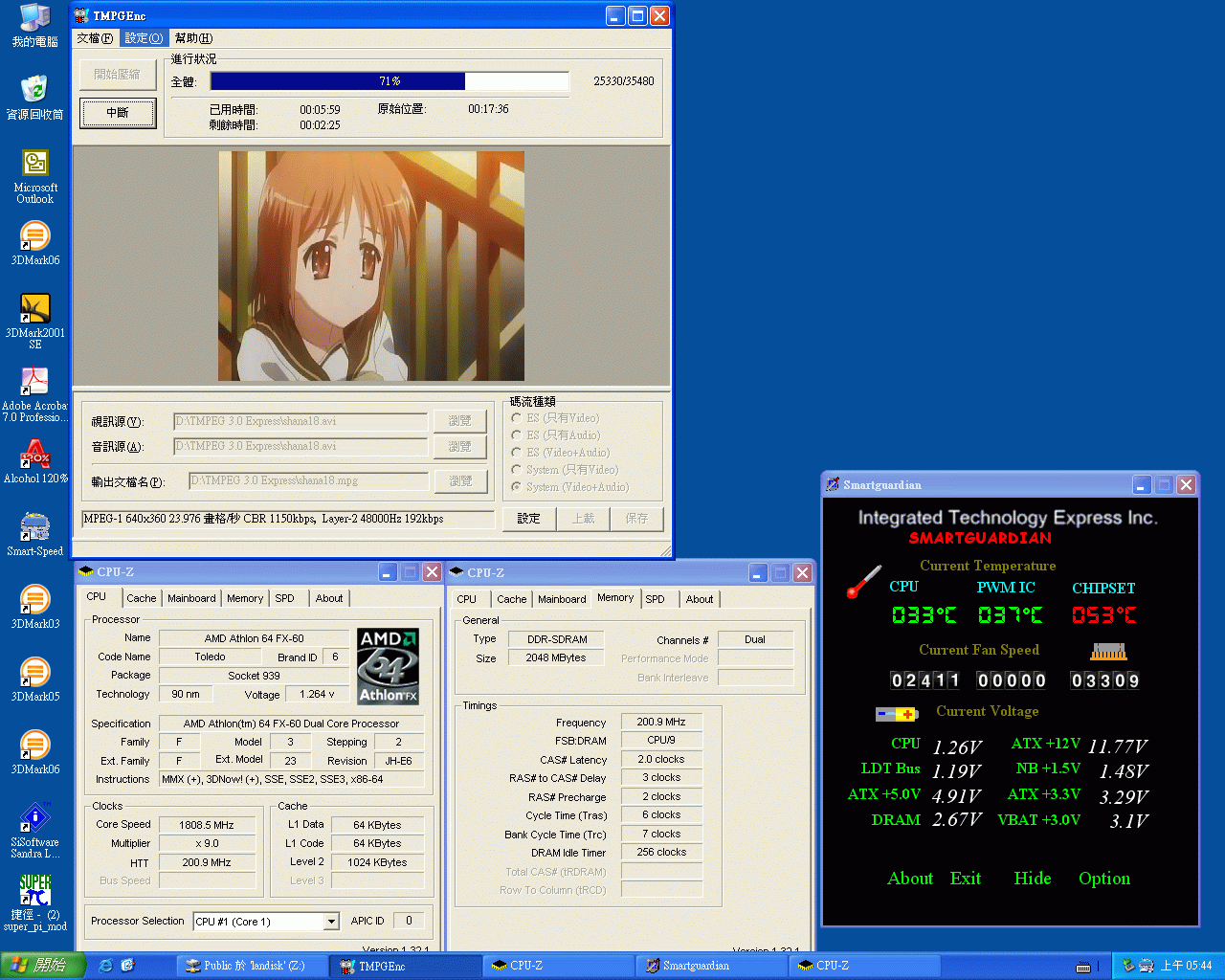Screen dimensions: 1225x980
Task: Click the Core Speed 1808.5 MHz value
Action: click(x=207, y=824)
